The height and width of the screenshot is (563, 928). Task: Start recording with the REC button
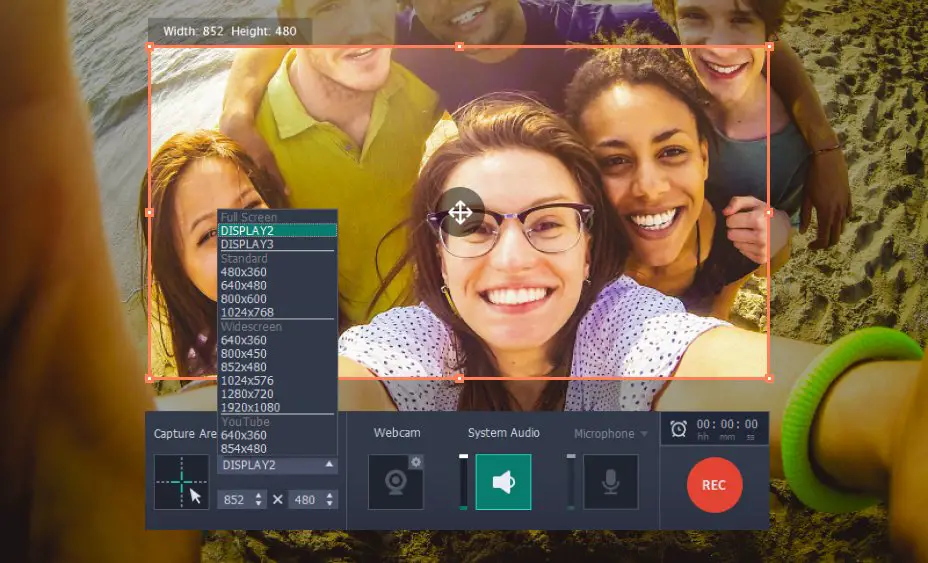(x=714, y=485)
